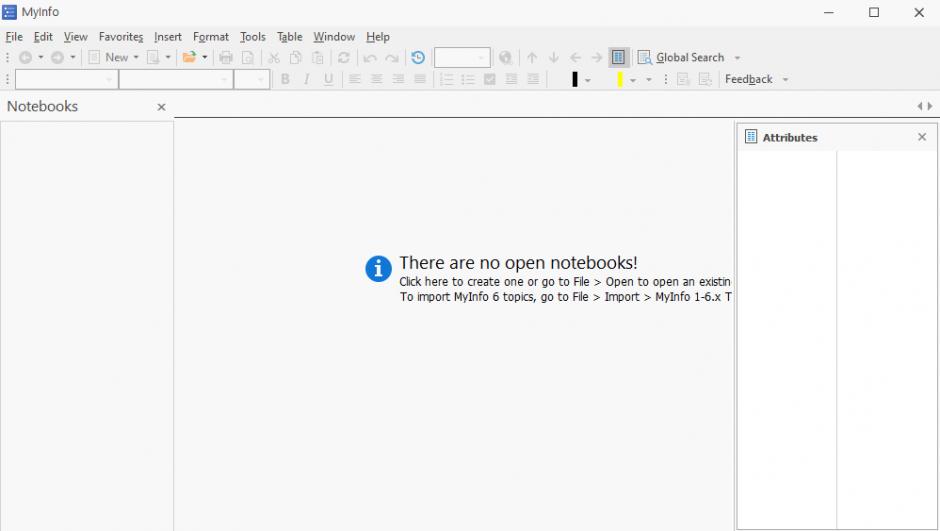Open the Tools menu
Image resolution: width=940 pixels, height=531 pixels.
(253, 37)
